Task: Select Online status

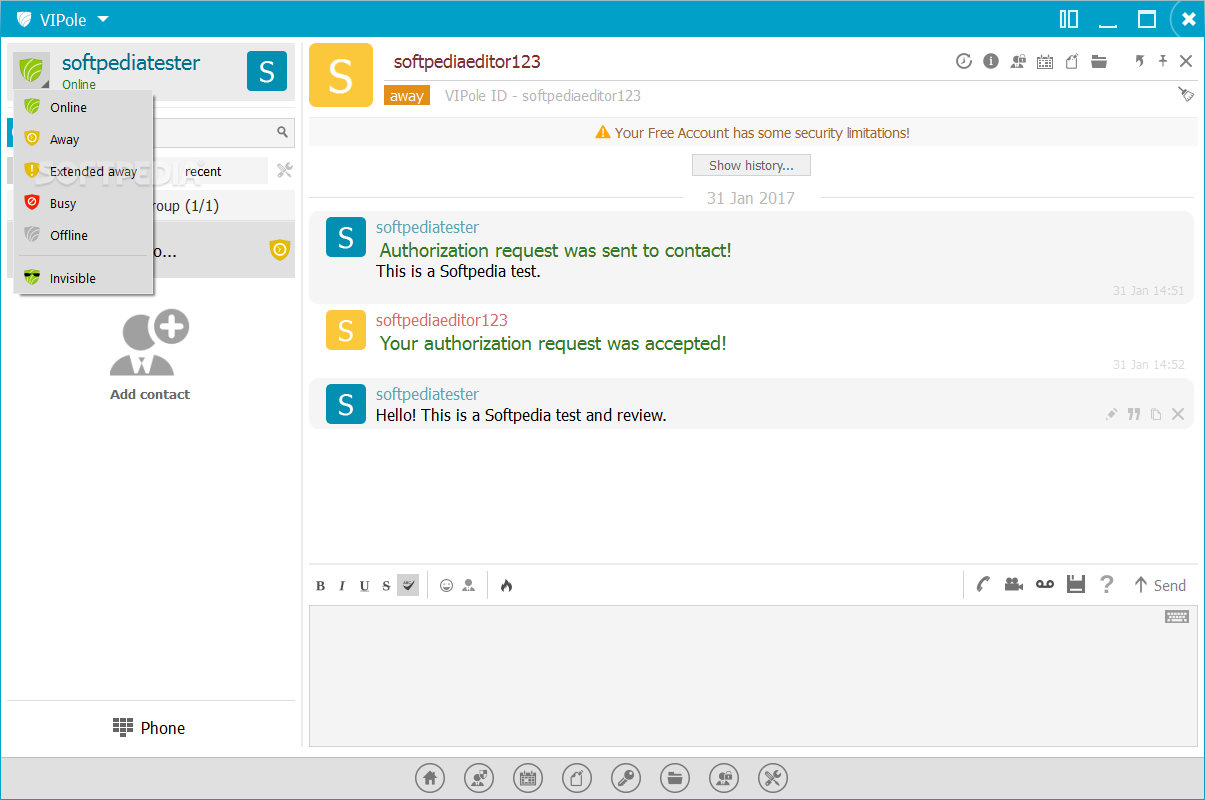Action: pyautogui.click(x=83, y=107)
